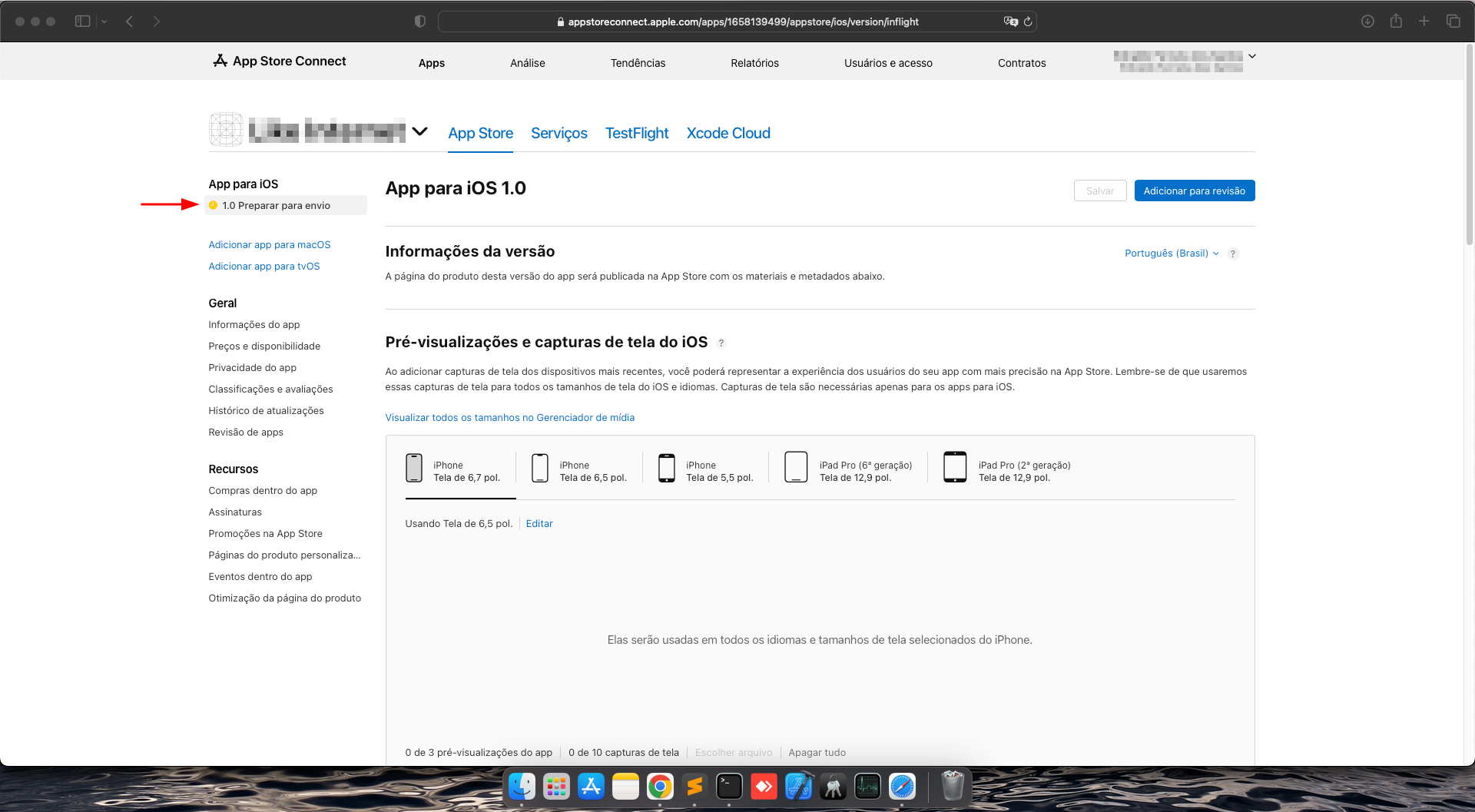
Task: Open the Relatórios menu
Action: pyautogui.click(x=755, y=63)
